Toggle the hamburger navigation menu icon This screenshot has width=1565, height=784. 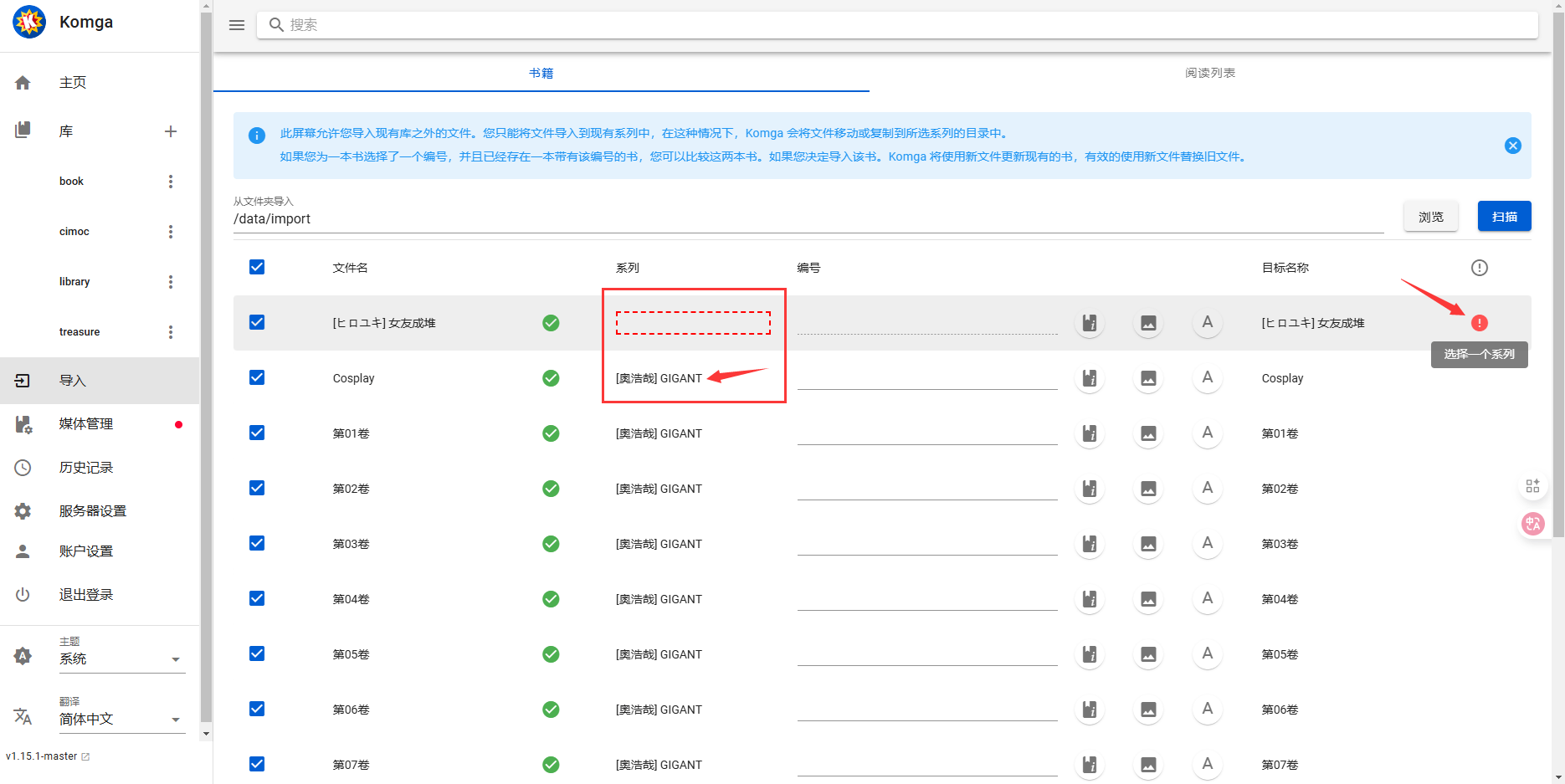pyautogui.click(x=237, y=25)
